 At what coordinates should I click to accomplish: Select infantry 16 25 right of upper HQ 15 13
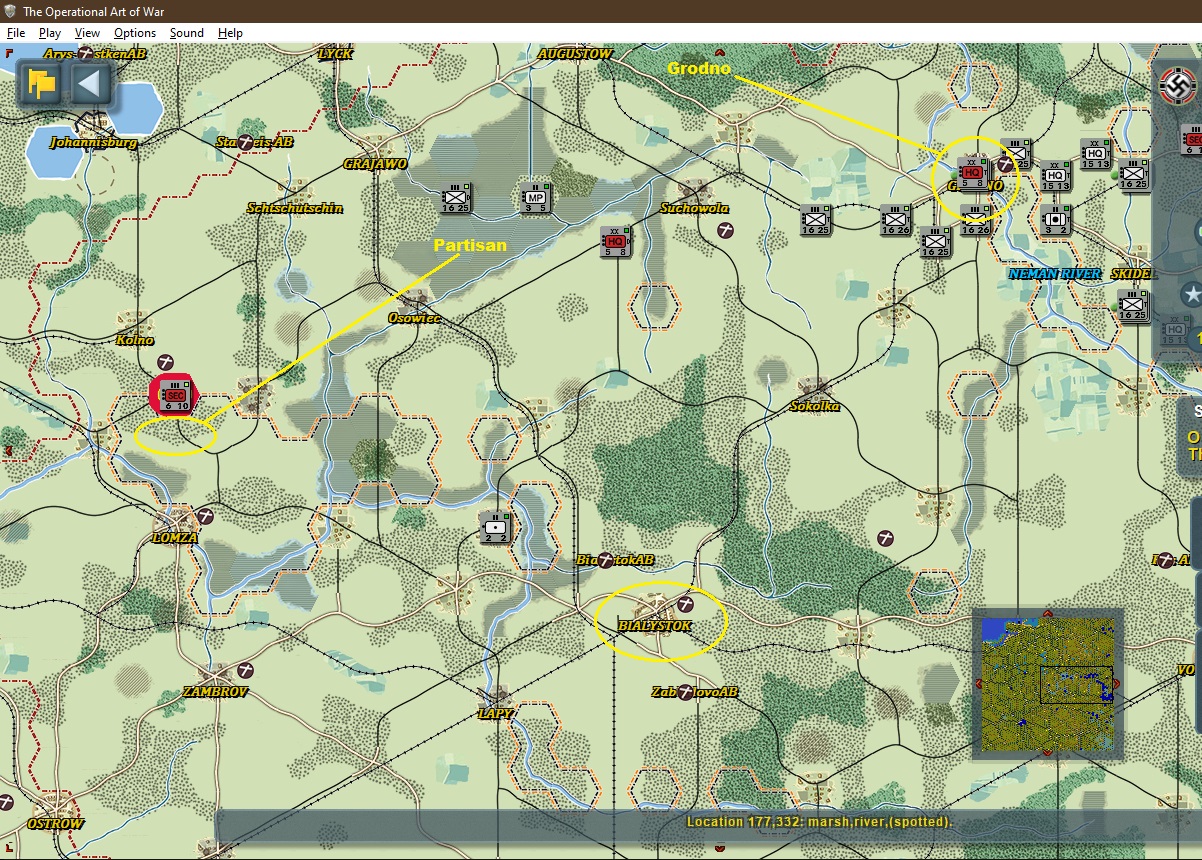tap(1134, 175)
